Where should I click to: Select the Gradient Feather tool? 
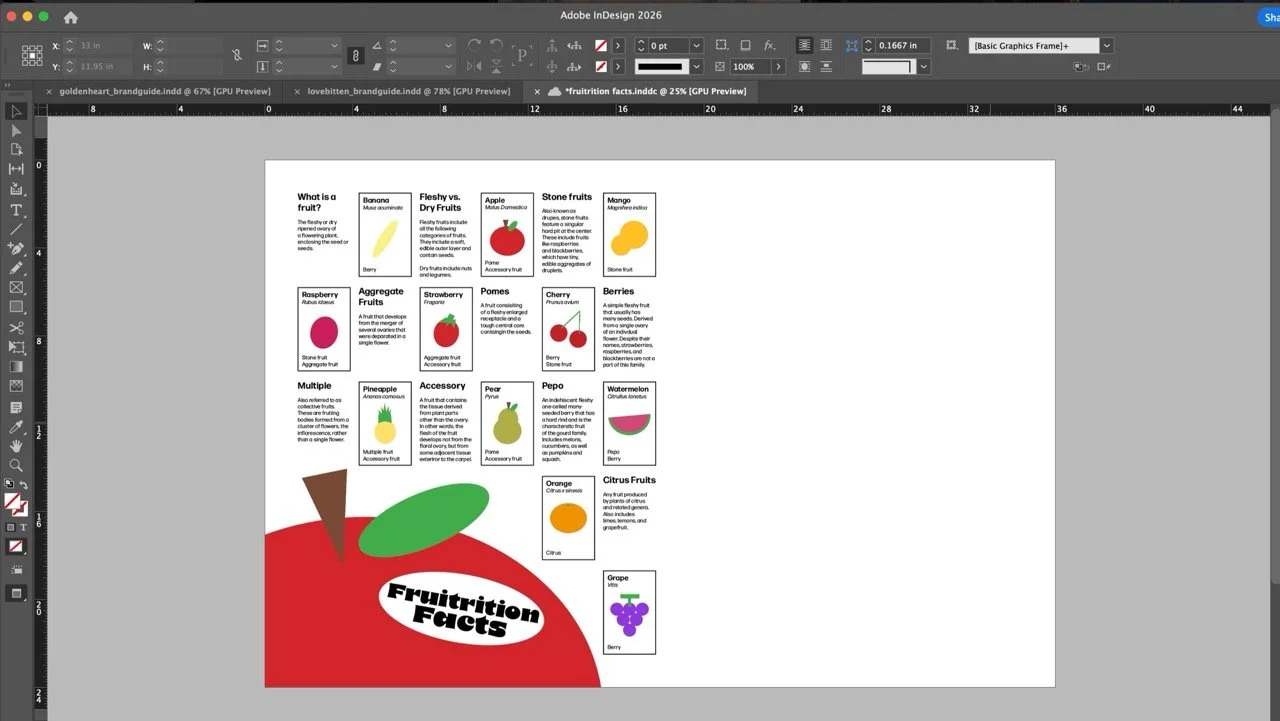(x=16, y=386)
